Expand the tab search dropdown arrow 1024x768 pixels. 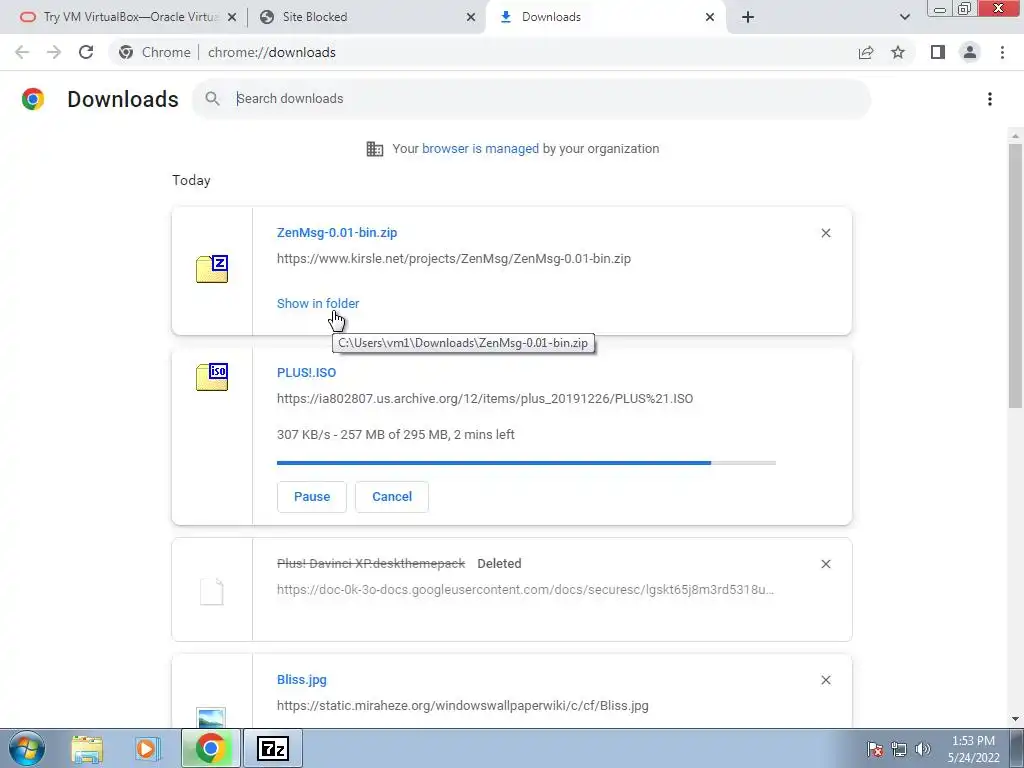[904, 18]
